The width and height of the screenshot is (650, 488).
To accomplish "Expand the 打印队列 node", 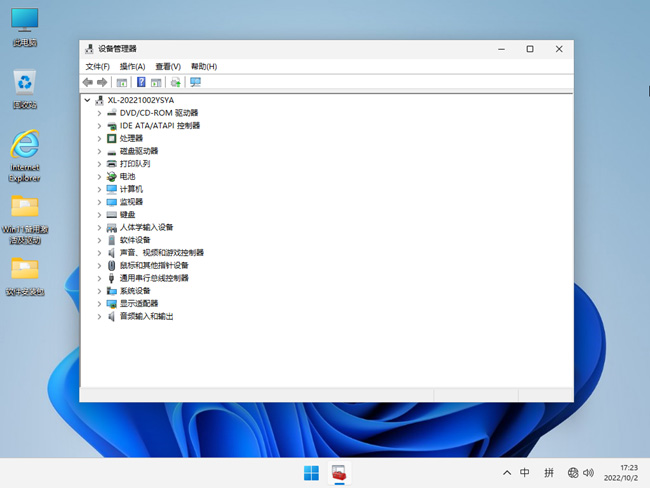I will point(99,164).
